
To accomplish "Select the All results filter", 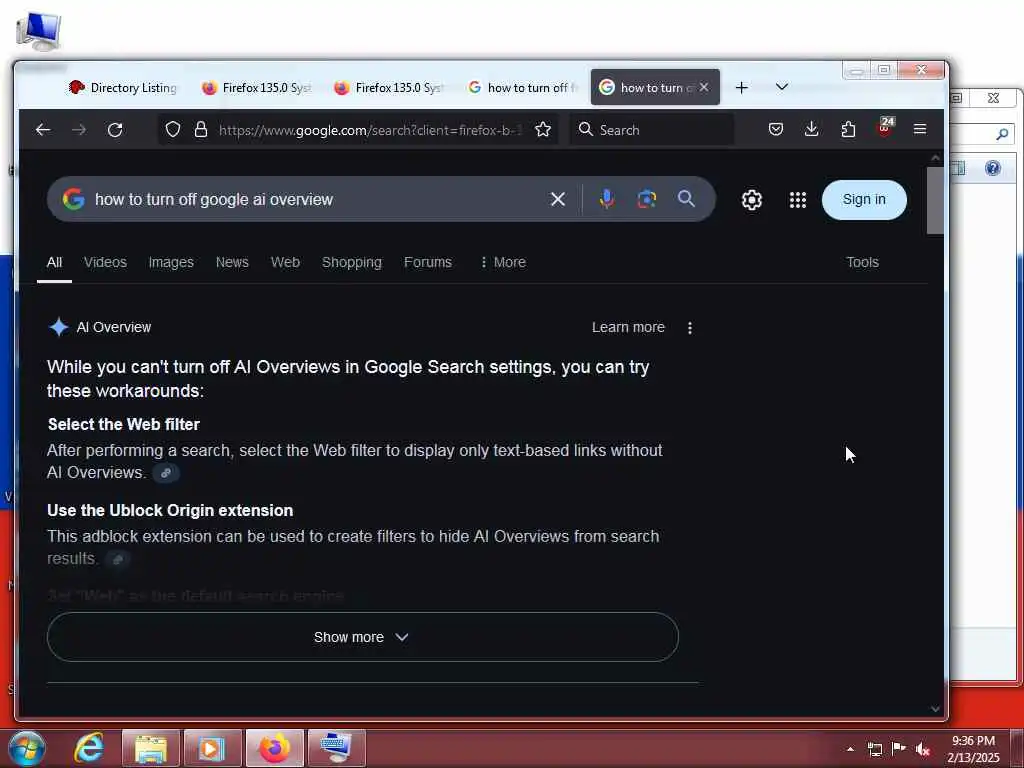I will [54, 263].
